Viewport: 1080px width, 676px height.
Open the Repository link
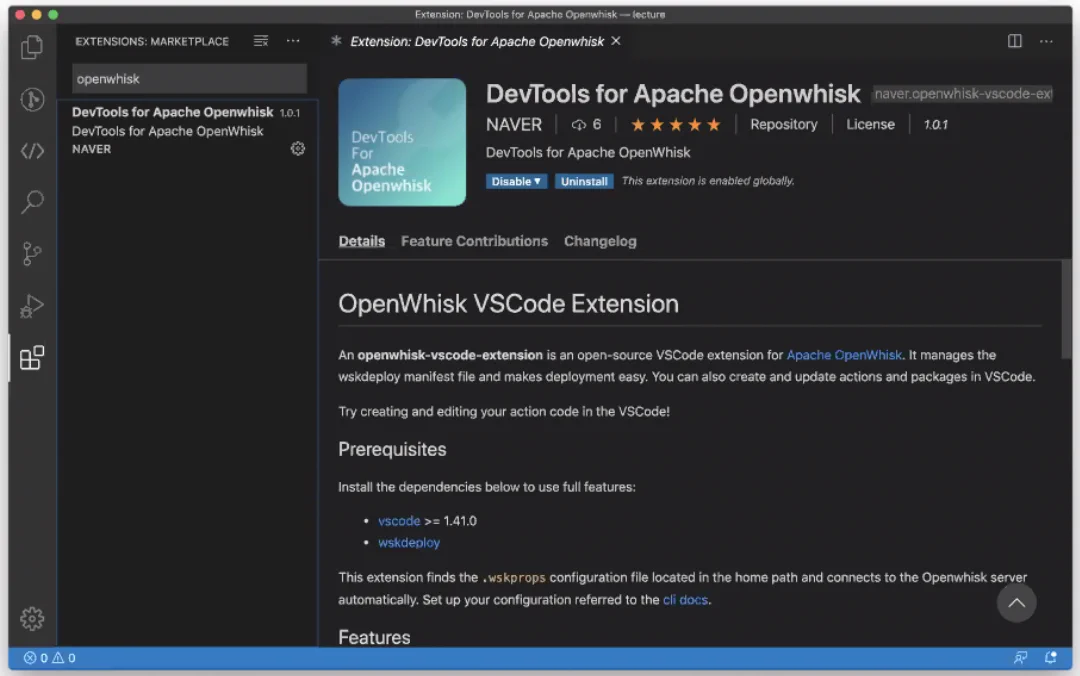coord(784,125)
